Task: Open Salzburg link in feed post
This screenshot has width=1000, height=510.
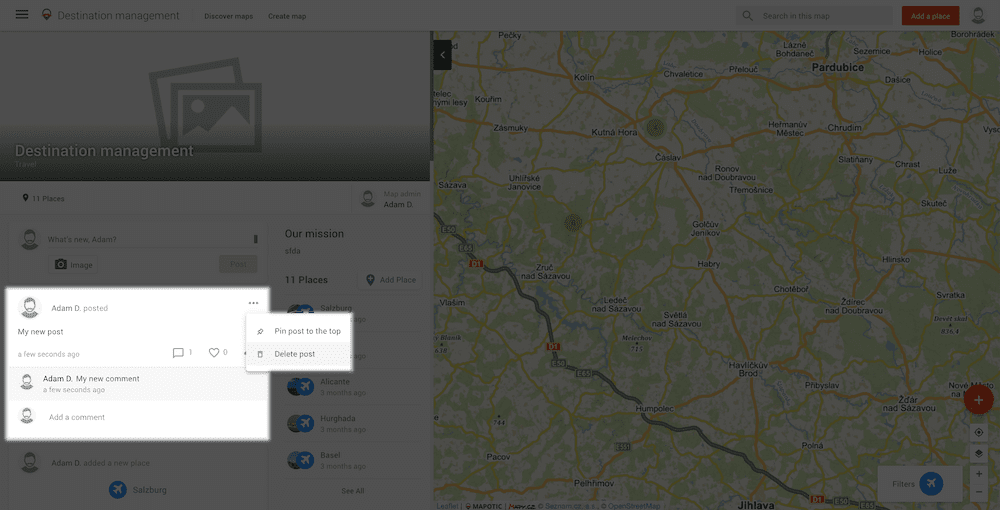Action: (149, 490)
